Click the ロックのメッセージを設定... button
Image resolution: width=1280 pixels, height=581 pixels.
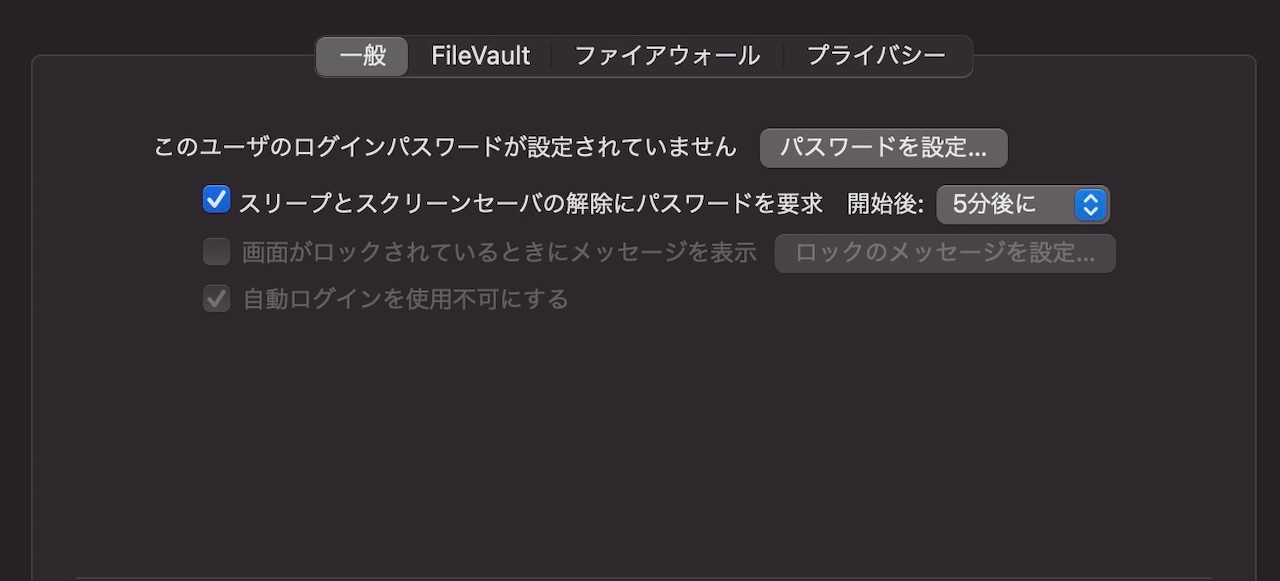point(945,253)
